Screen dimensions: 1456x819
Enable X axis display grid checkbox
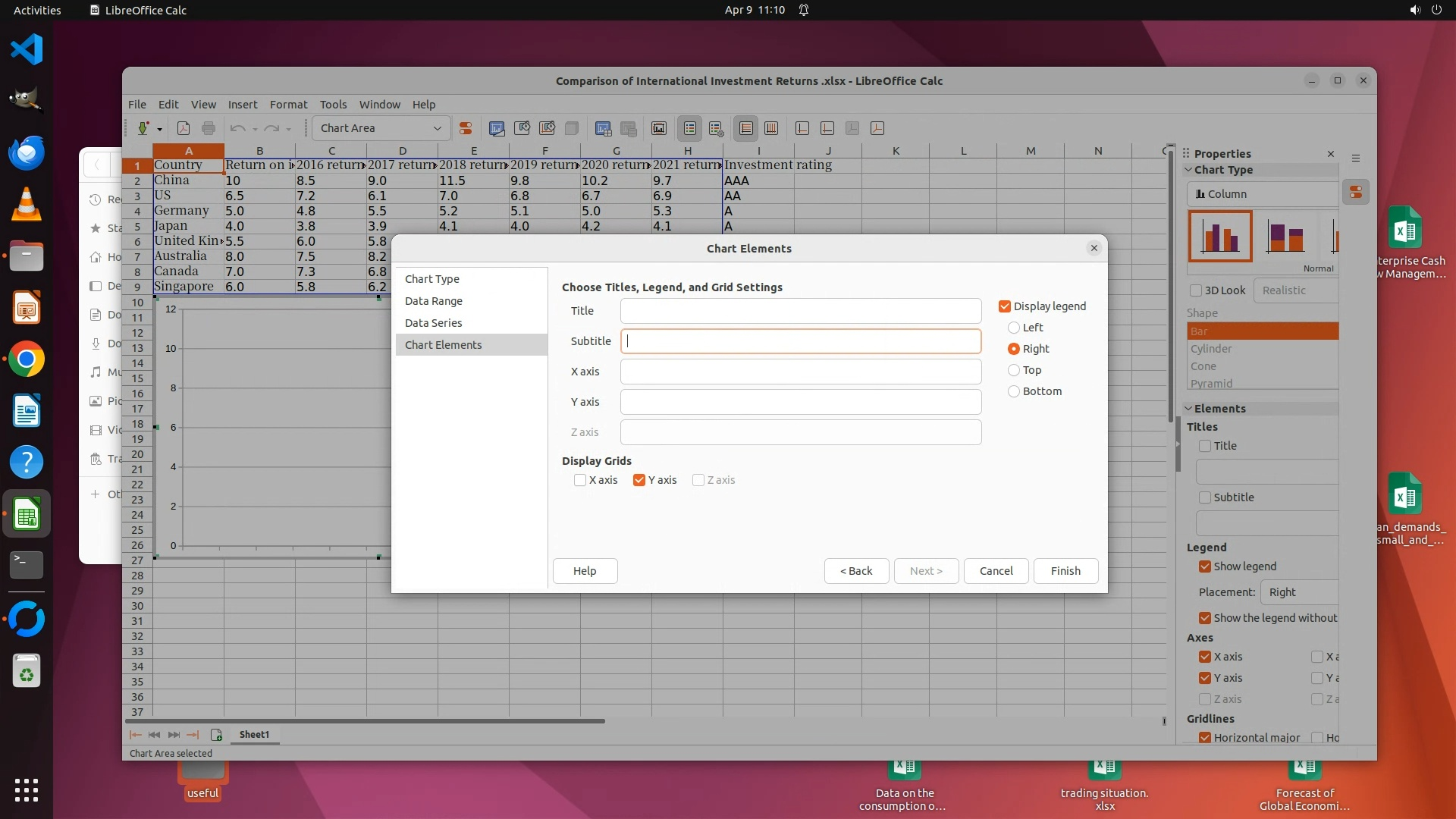[x=580, y=480]
